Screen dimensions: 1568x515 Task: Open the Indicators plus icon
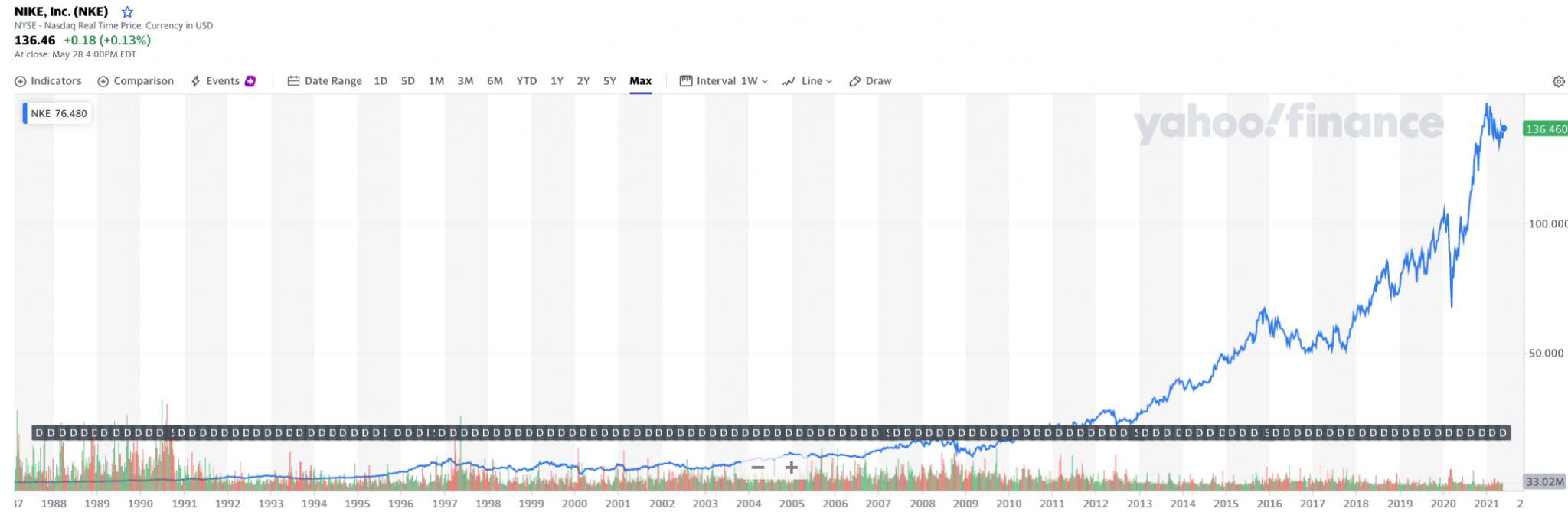coord(21,81)
